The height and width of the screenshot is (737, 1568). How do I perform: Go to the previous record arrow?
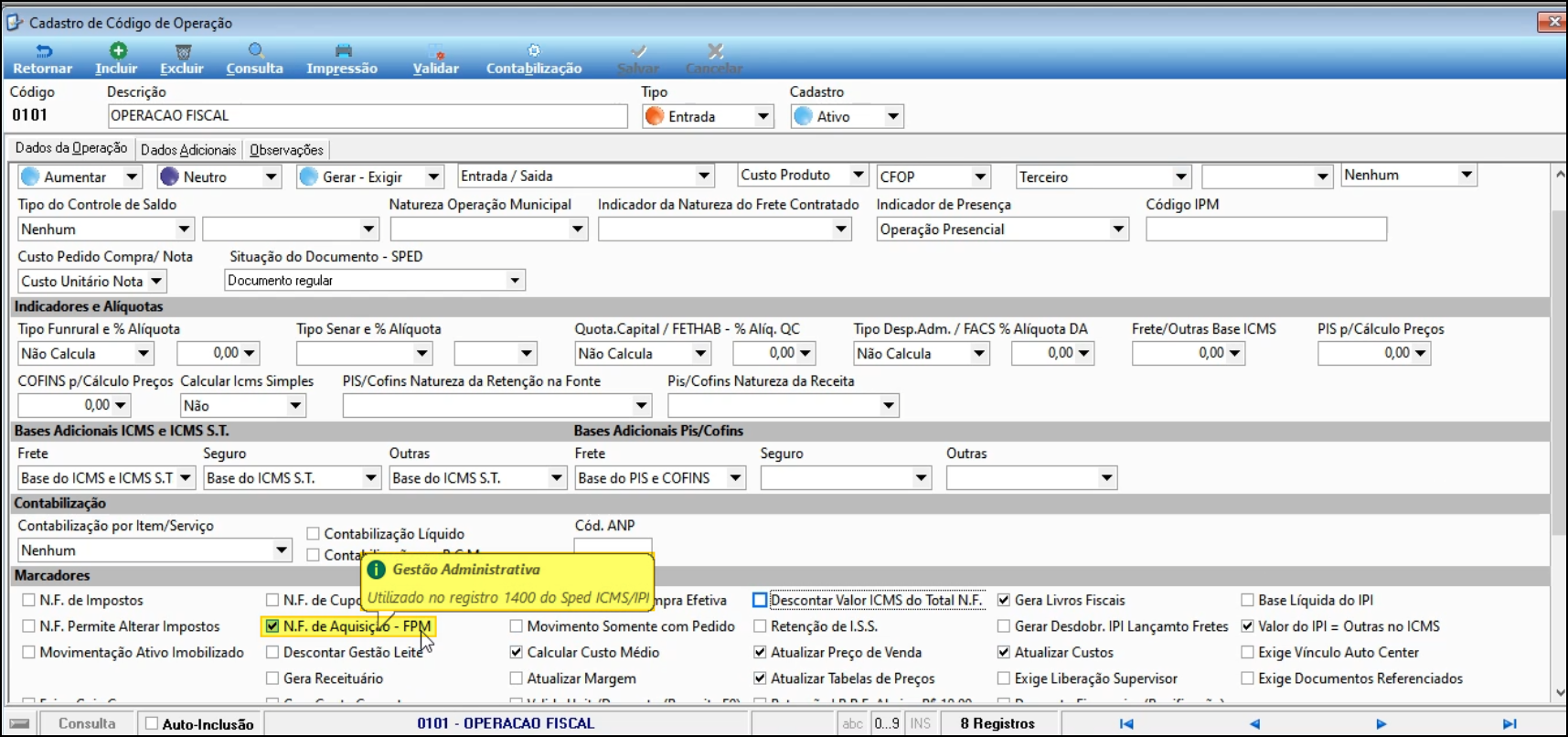pos(1254,723)
